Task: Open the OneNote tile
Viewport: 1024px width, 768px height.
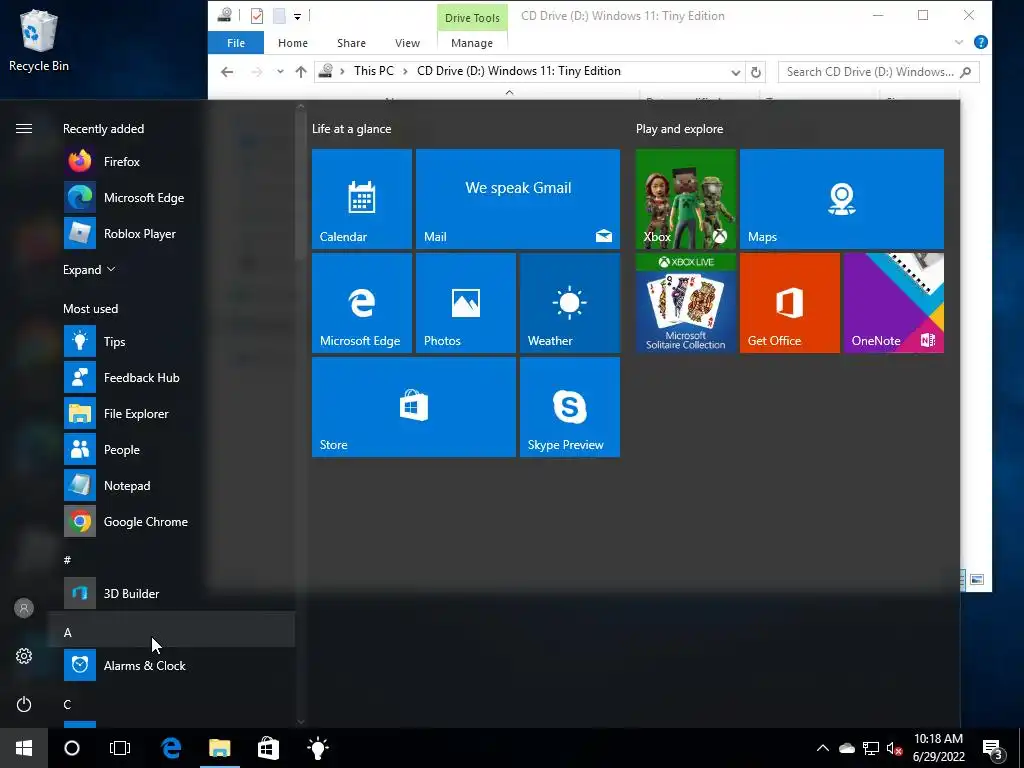Action: coord(893,303)
